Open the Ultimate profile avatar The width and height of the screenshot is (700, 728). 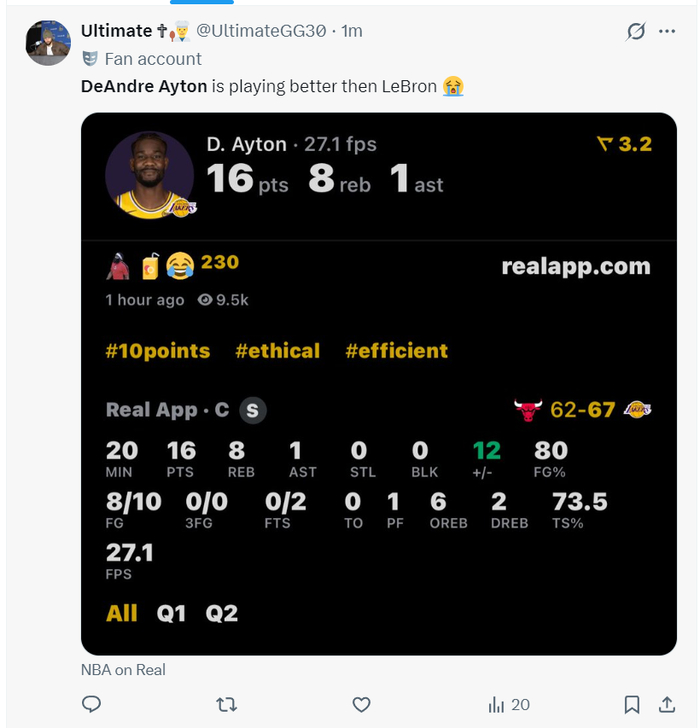point(47,42)
